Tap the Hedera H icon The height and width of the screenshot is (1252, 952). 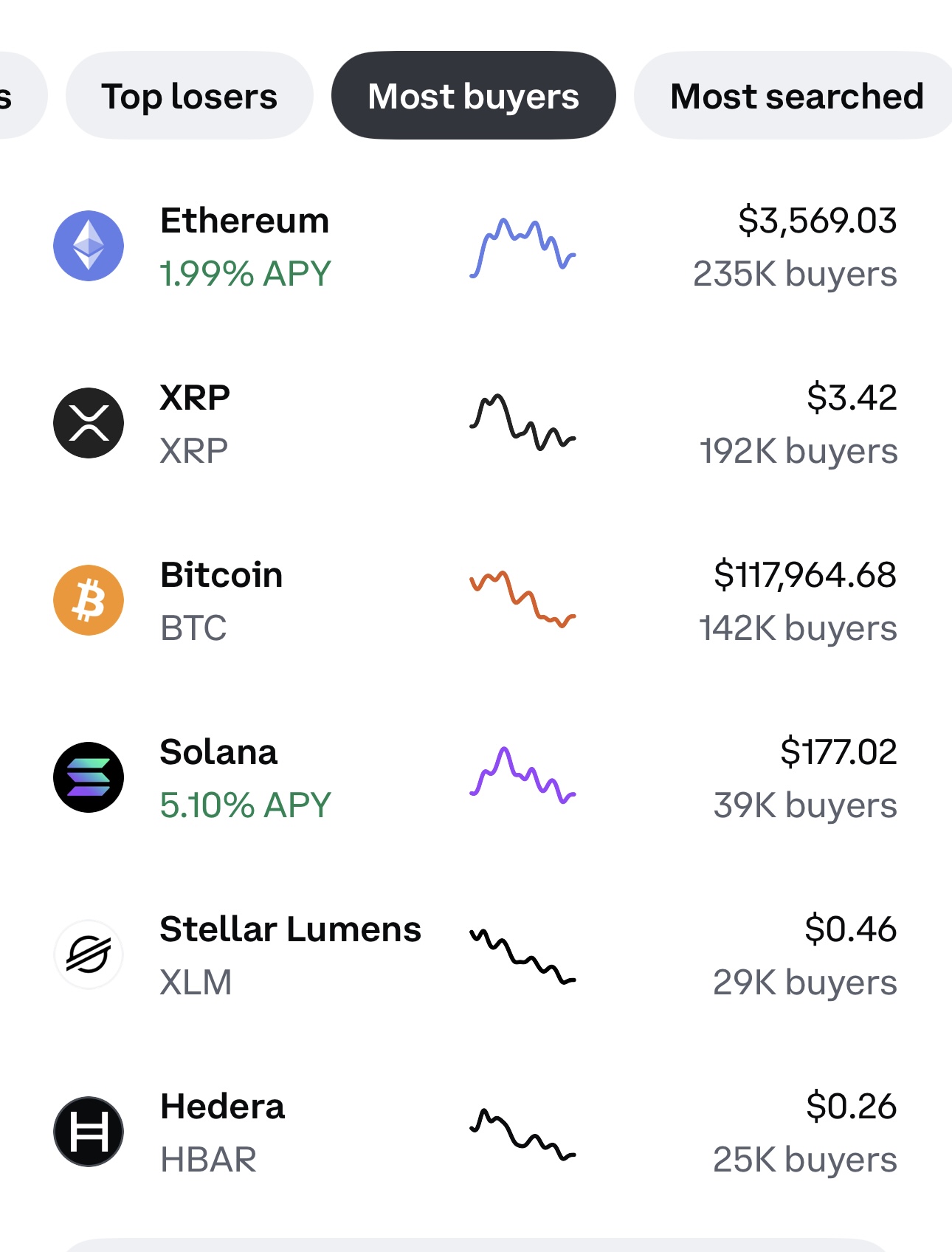(x=89, y=1132)
